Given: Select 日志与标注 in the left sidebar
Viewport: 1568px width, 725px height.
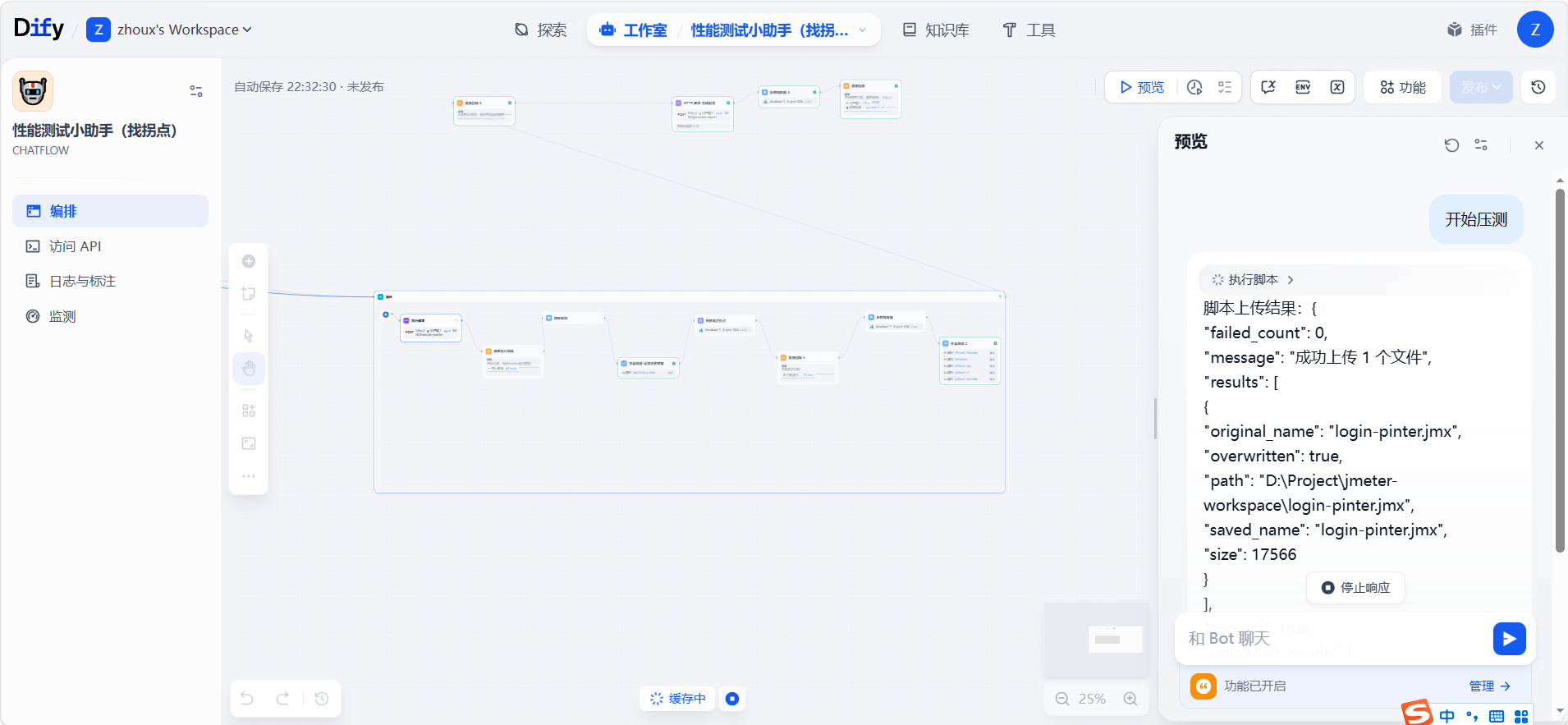Looking at the screenshot, I should 82,282.
